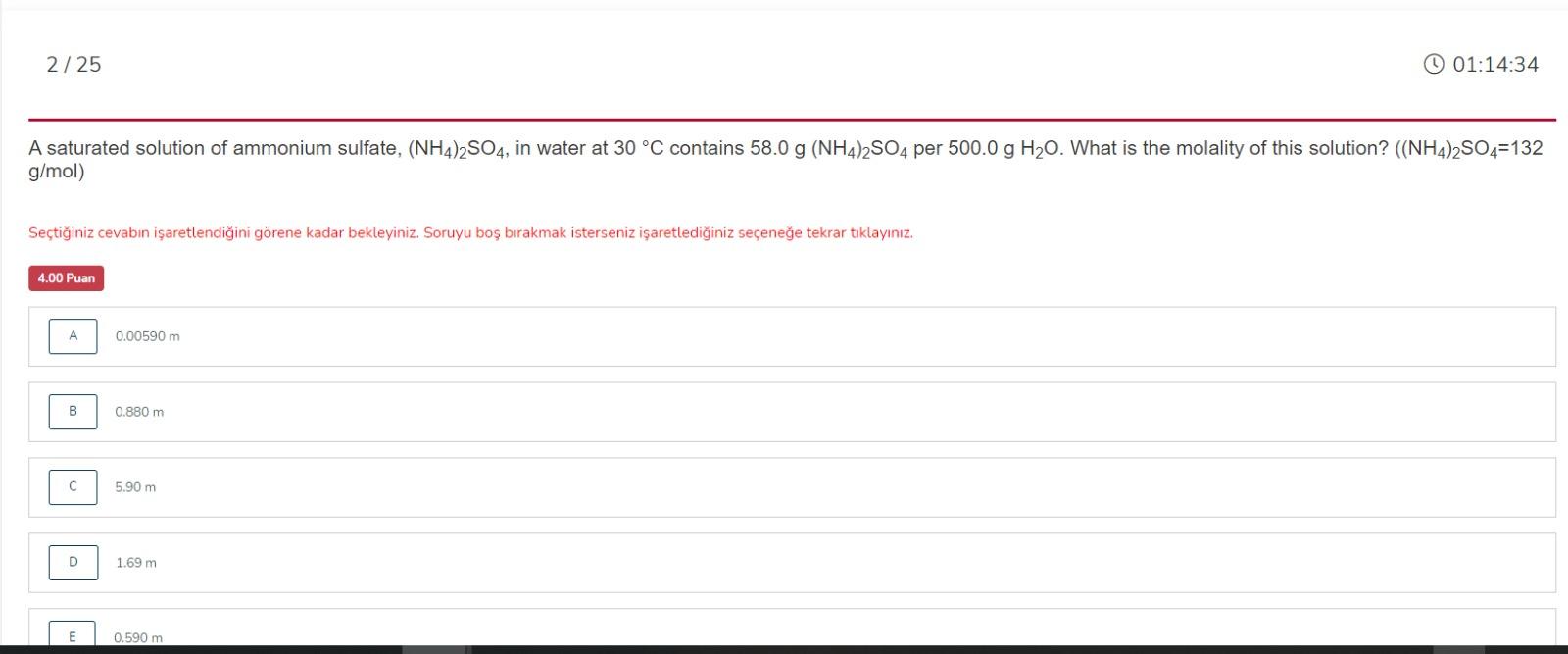This screenshot has width=1568, height=654.
Task: Click the 1.69 m answer text
Action: click(136, 563)
